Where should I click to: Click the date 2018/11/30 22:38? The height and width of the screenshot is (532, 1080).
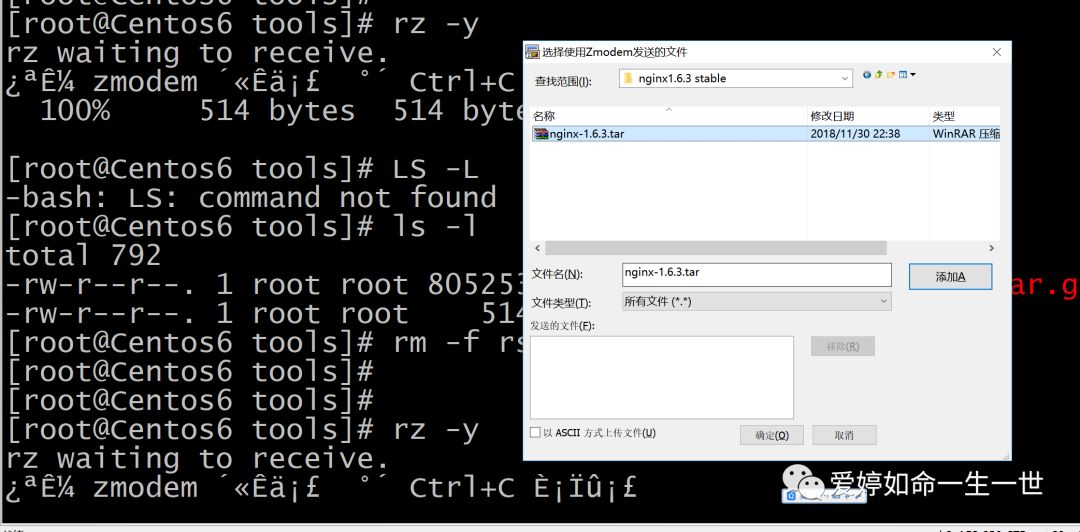click(855, 134)
